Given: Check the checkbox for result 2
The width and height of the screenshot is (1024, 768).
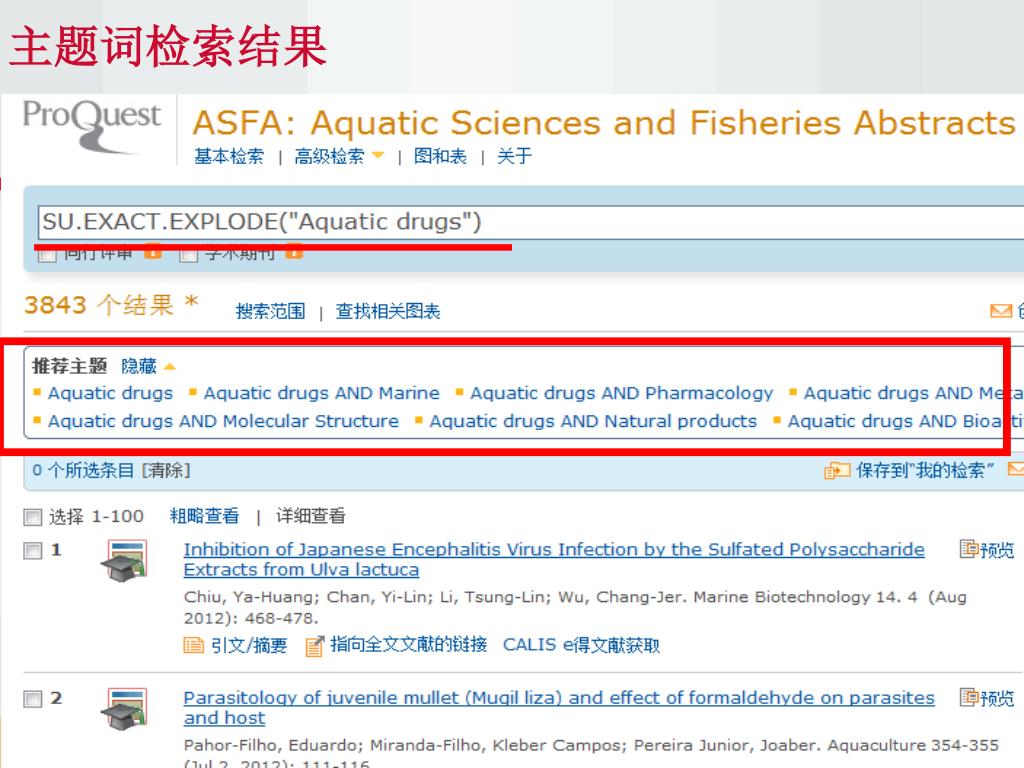Looking at the screenshot, I should pyautogui.click(x=33, y=699).
